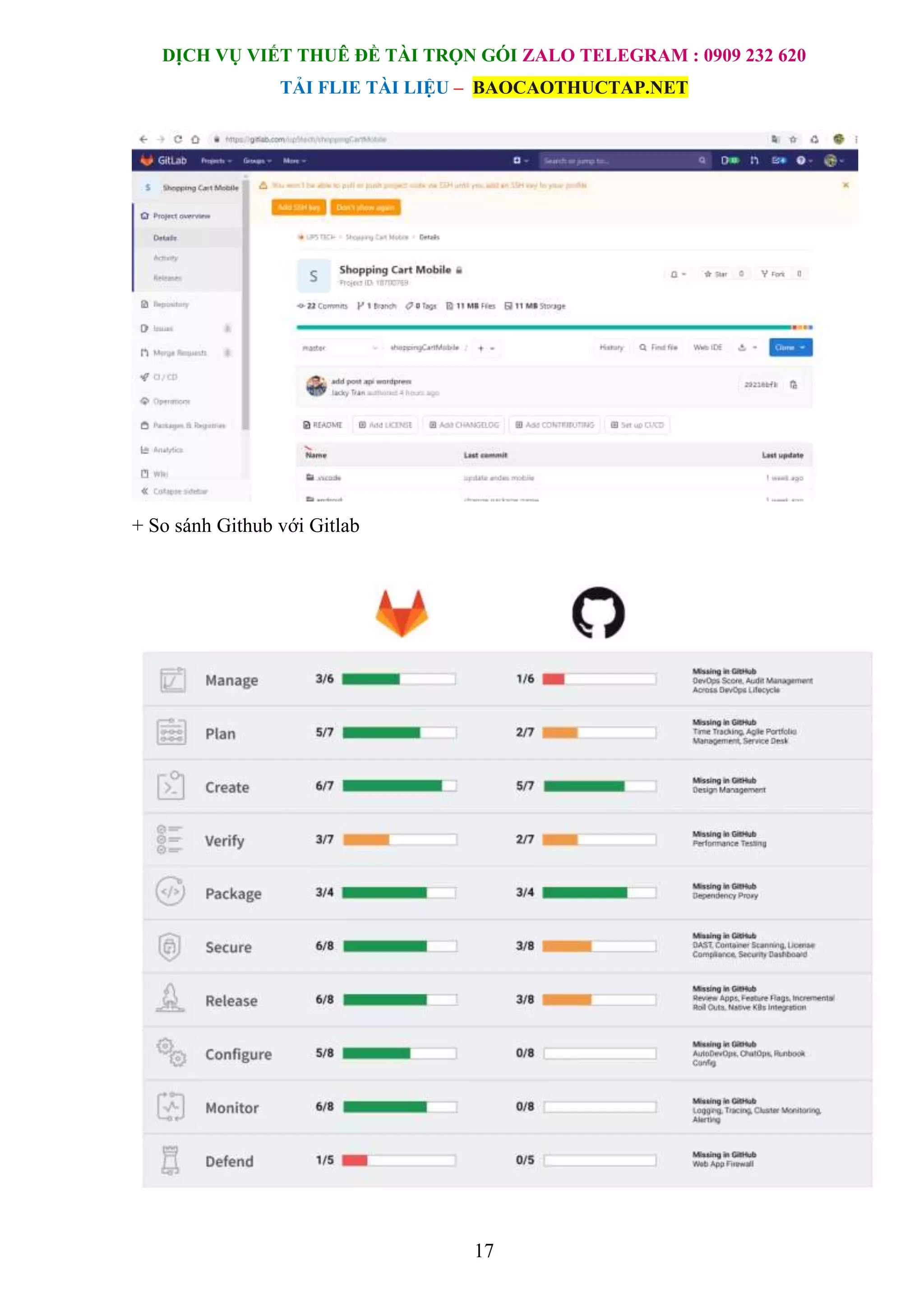The height and width of the screenshot is (1306, 924).
Task: Open the Groups menu in the navbar
Action: 257,161
